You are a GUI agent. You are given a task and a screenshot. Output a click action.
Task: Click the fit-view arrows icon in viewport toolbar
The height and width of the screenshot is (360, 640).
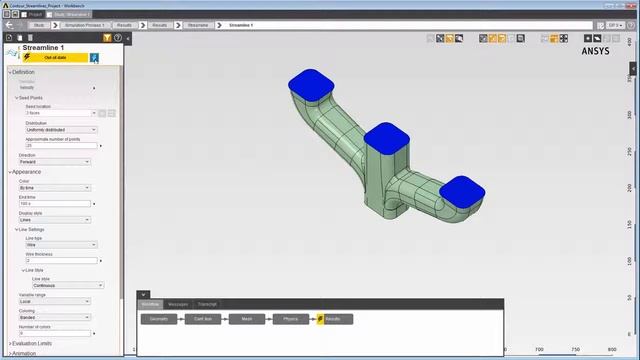tap(564, 38)
